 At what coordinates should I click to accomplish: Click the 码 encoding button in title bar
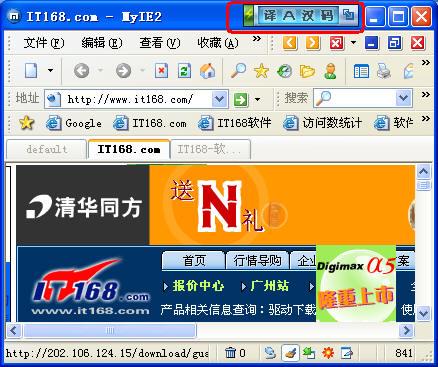point(327,15)
